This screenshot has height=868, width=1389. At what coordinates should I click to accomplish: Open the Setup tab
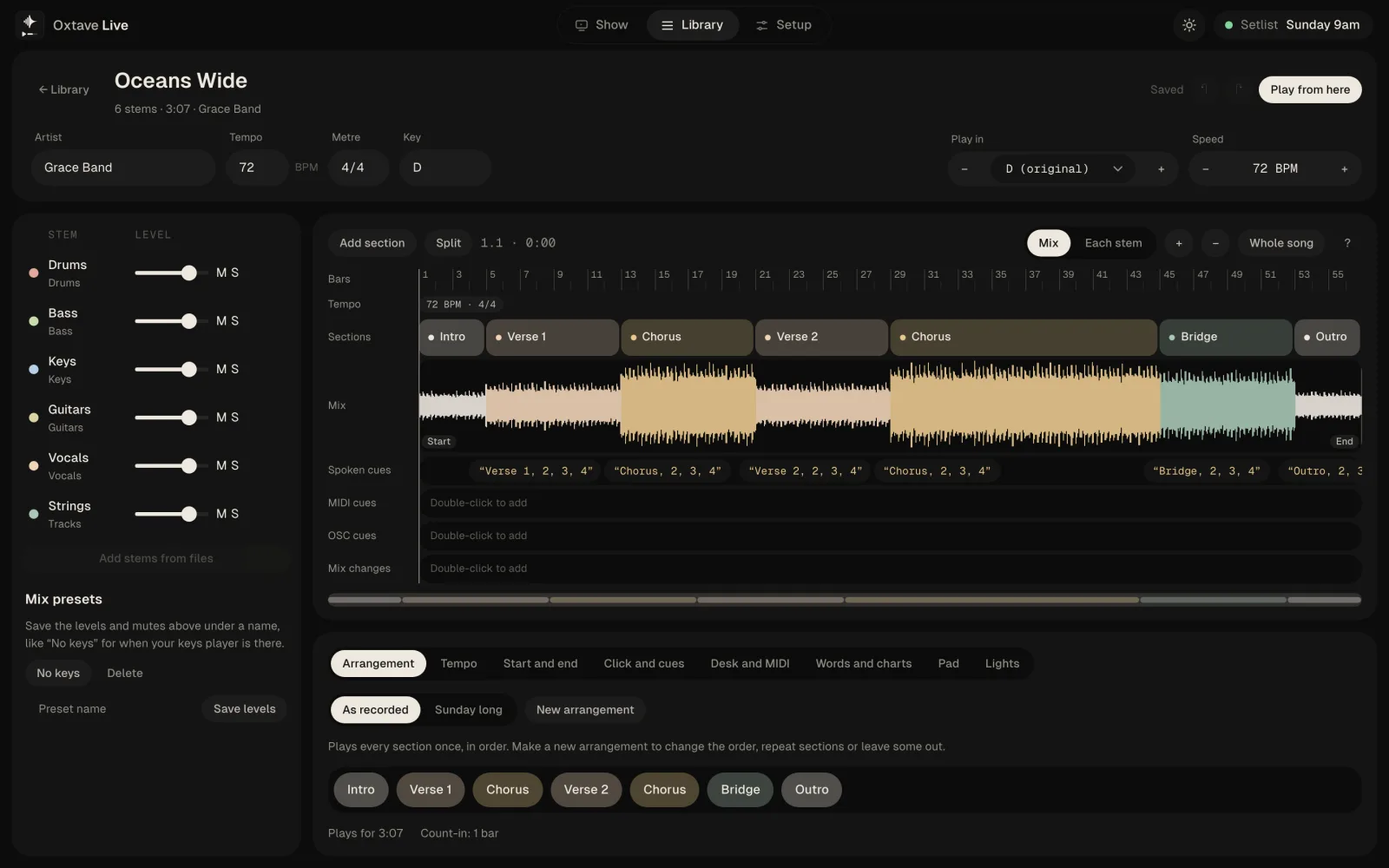(x=783, y=25)
